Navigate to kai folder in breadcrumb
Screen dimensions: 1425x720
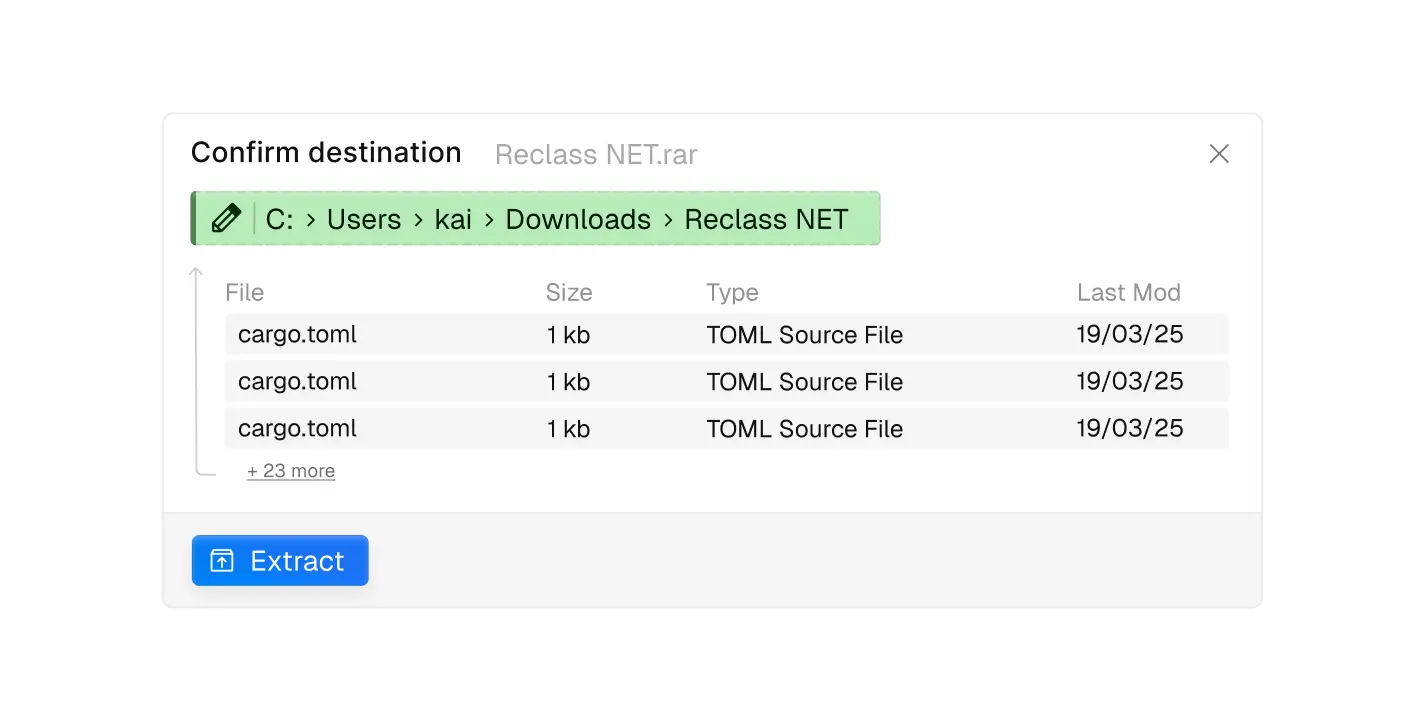click(x=453, y=220)
